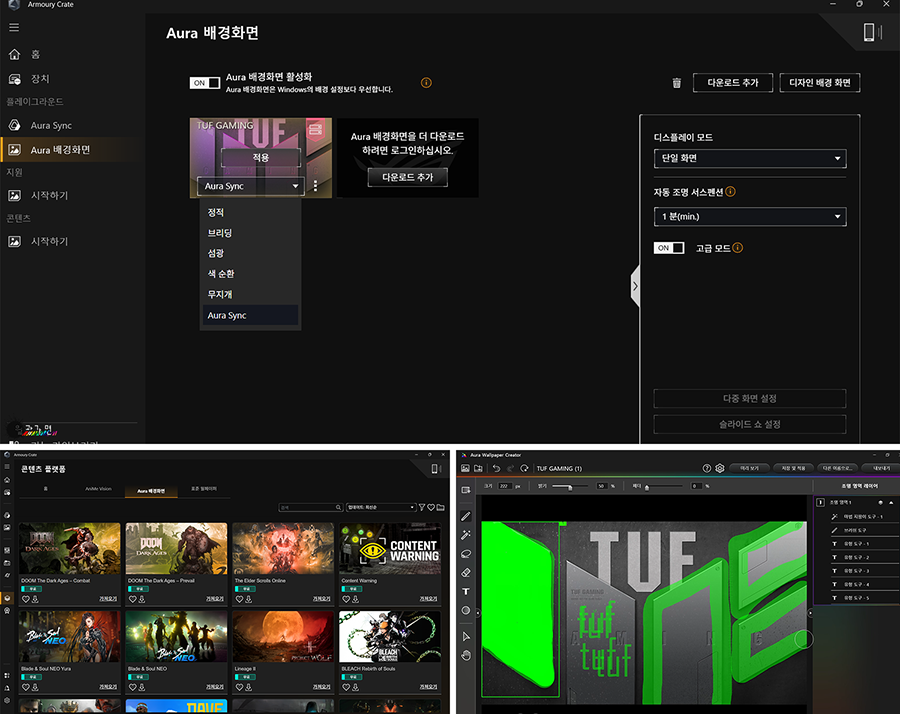Select 색 순환 from the effect list
900x714 pixels.
click(250, 274)
